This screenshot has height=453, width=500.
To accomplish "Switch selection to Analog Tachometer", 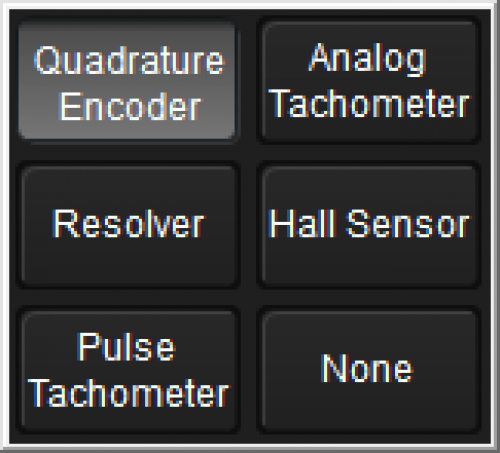I will (369, 82).
